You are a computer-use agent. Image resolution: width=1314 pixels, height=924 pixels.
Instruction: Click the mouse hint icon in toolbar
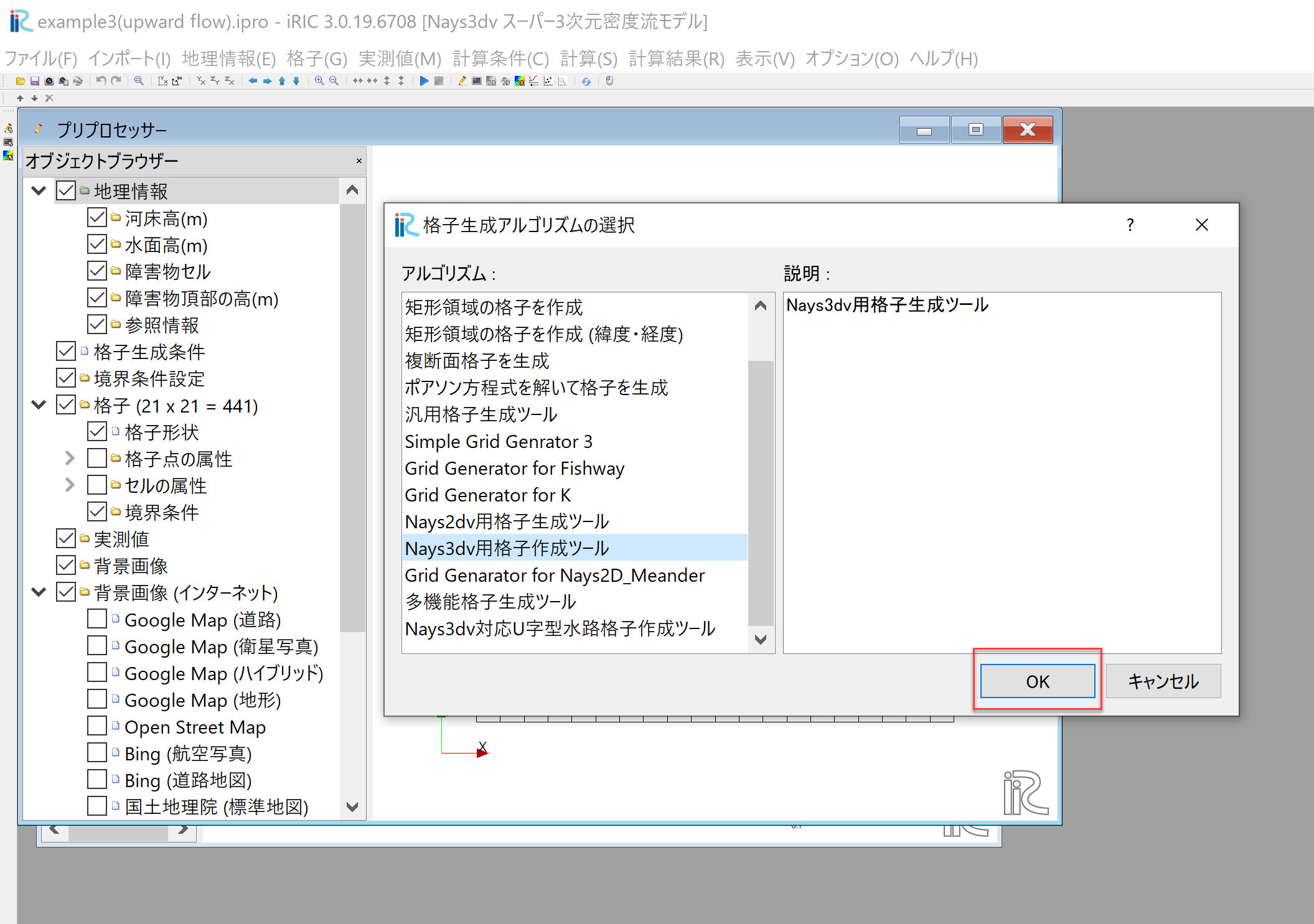609,81
